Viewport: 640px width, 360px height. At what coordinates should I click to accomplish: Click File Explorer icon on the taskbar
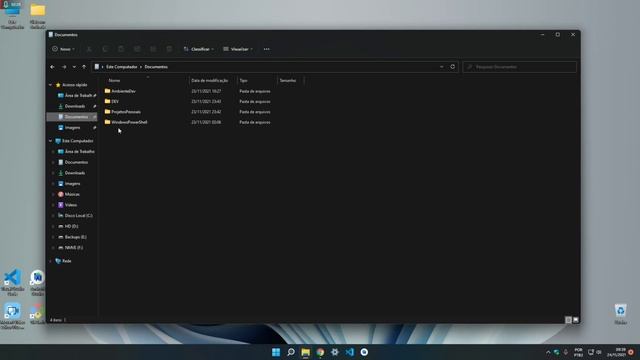(305, 352)
